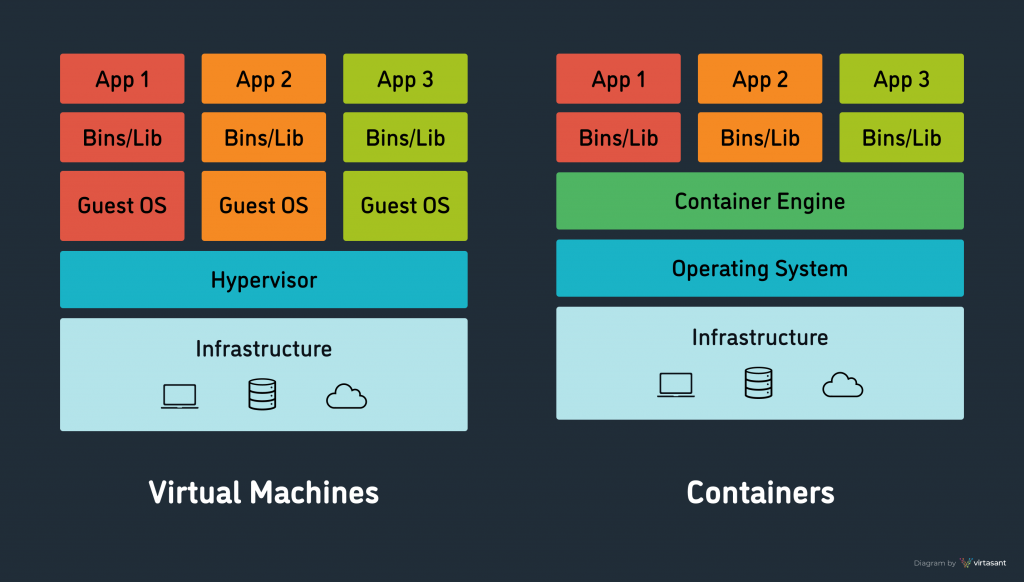Click the database stack icon under Containers Infrastructure

tap(759, 382)
